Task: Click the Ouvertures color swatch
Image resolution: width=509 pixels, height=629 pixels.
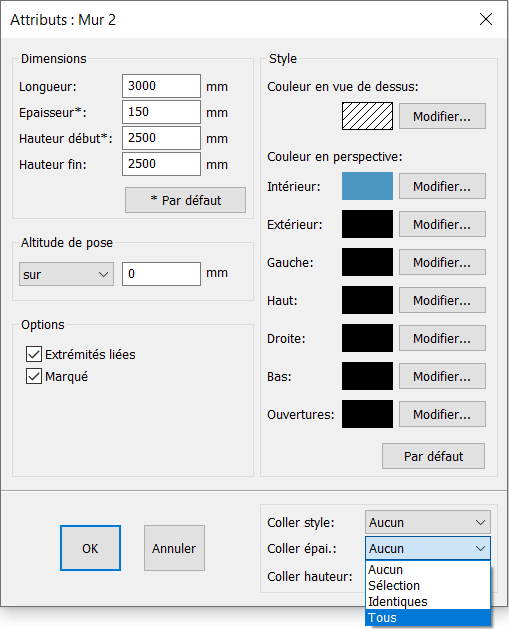Action: 367,414
